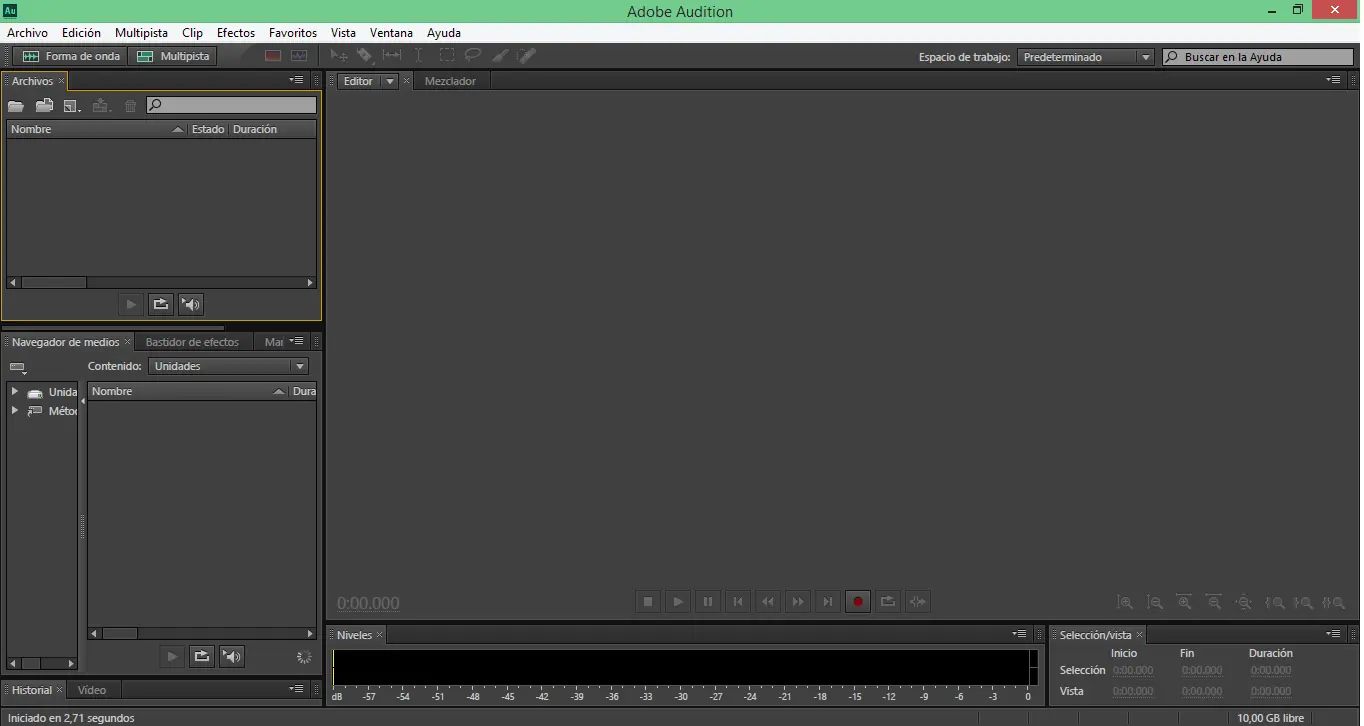The width and height of the screenshot is (1364, 726).
Task: Zoom in at out point icon
Action: click(1303, 603)
